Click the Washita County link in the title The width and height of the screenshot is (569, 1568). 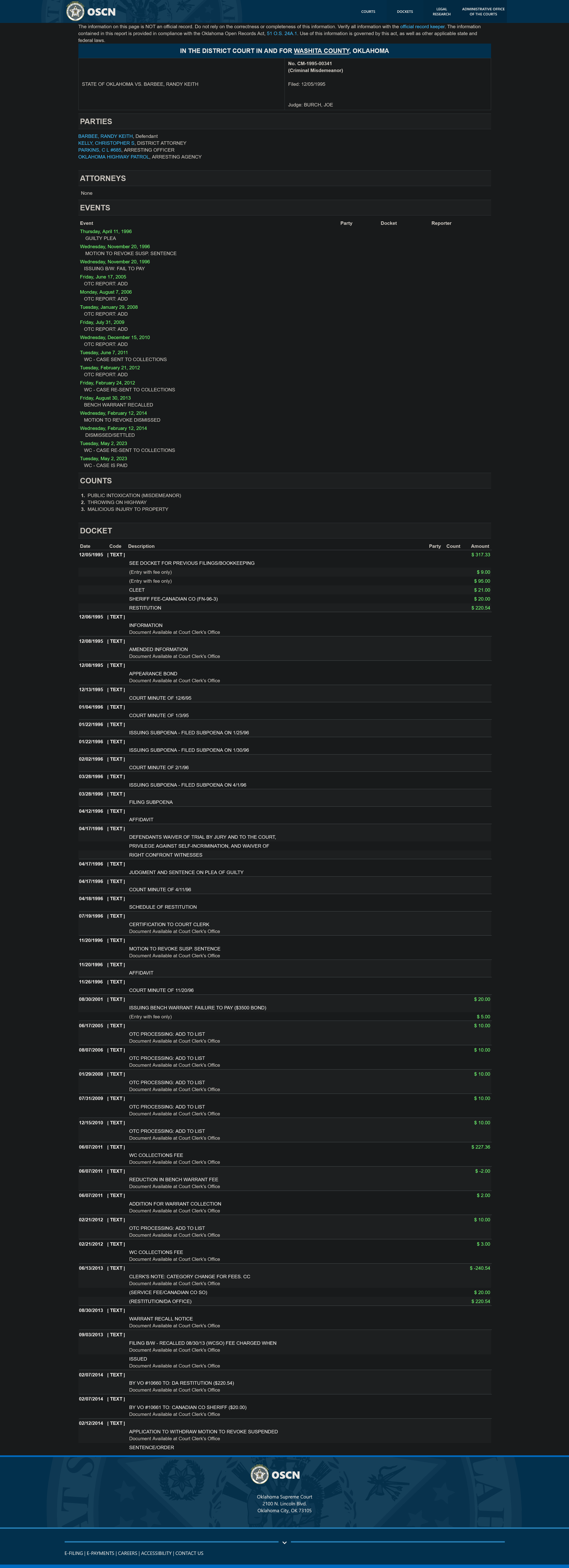pyautogui.click(x=321, y=51)
